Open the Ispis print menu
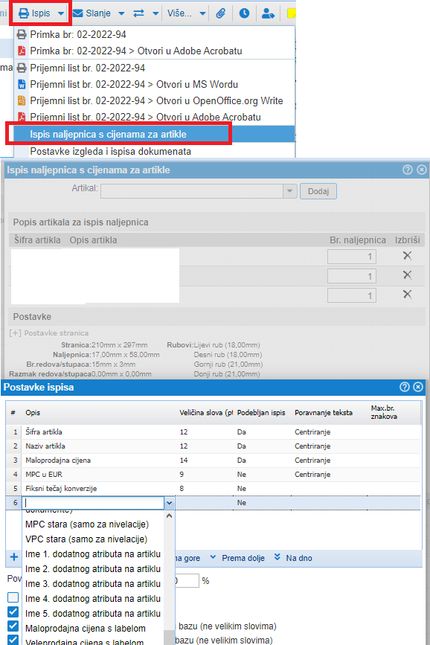 (40, 13)
